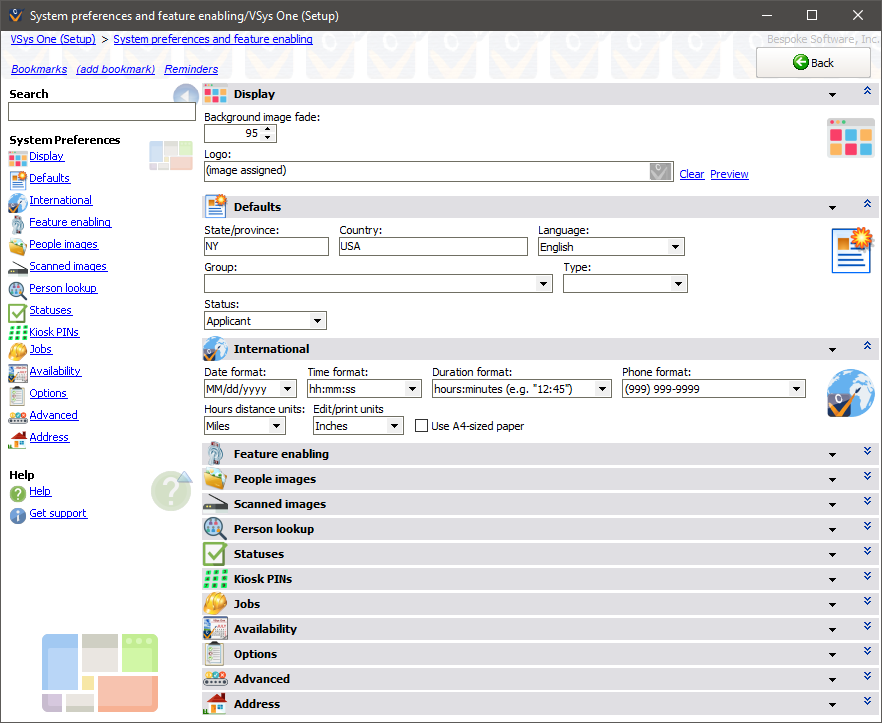This screenshot has height=723, width=882.
Task: Click the People images folder icon
Action: click(x=18, y=244)
